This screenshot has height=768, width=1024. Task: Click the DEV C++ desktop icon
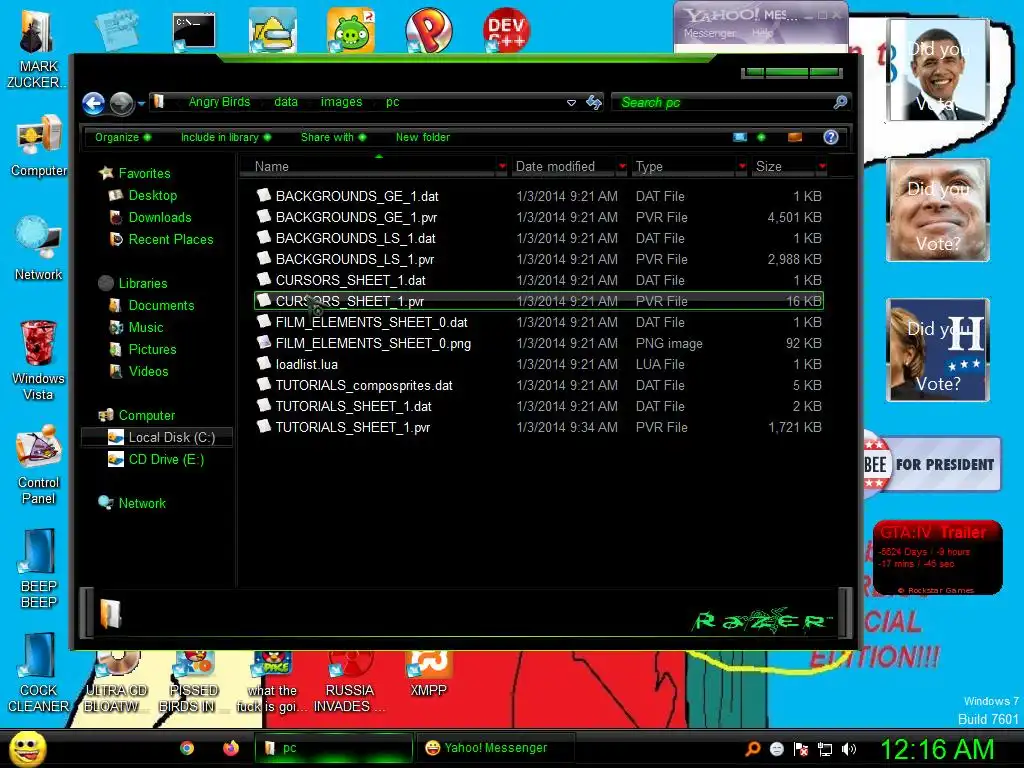tap(506, 30)
